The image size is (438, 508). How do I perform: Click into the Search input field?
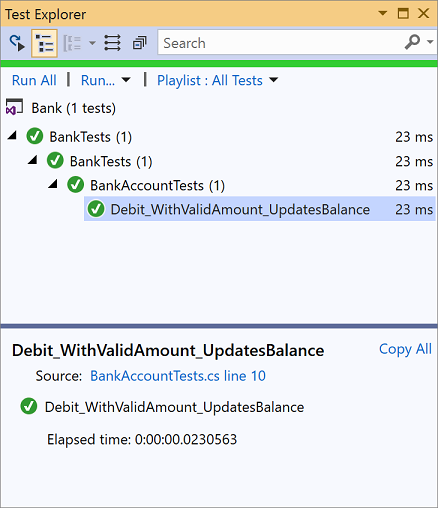click(x=280, y=43)
